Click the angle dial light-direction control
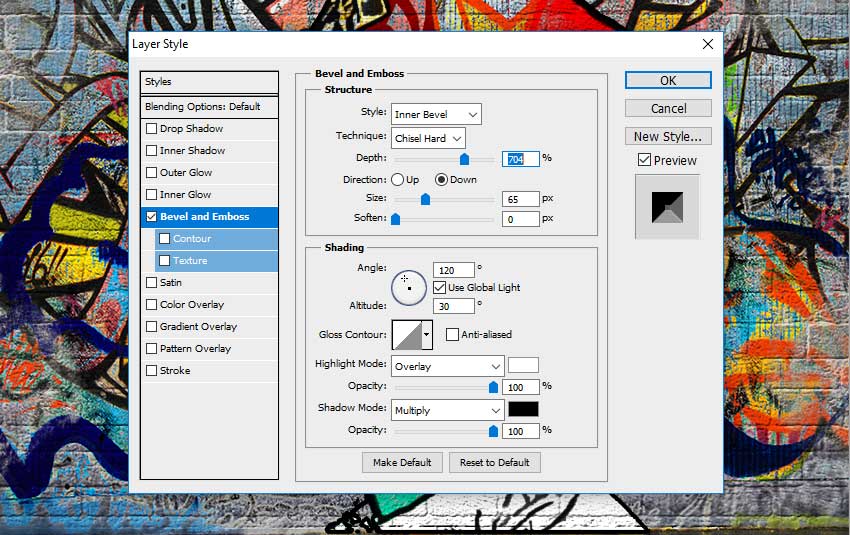This screenshot has height=535, width=850. tap(408, 287)
